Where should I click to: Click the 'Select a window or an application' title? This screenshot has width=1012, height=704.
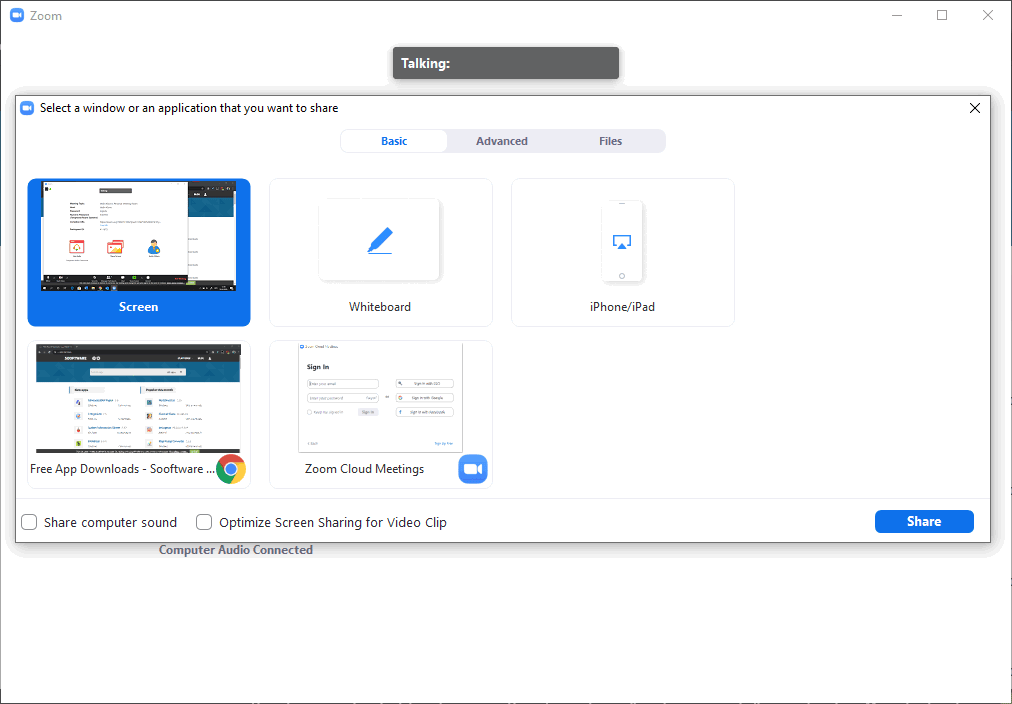189,108
